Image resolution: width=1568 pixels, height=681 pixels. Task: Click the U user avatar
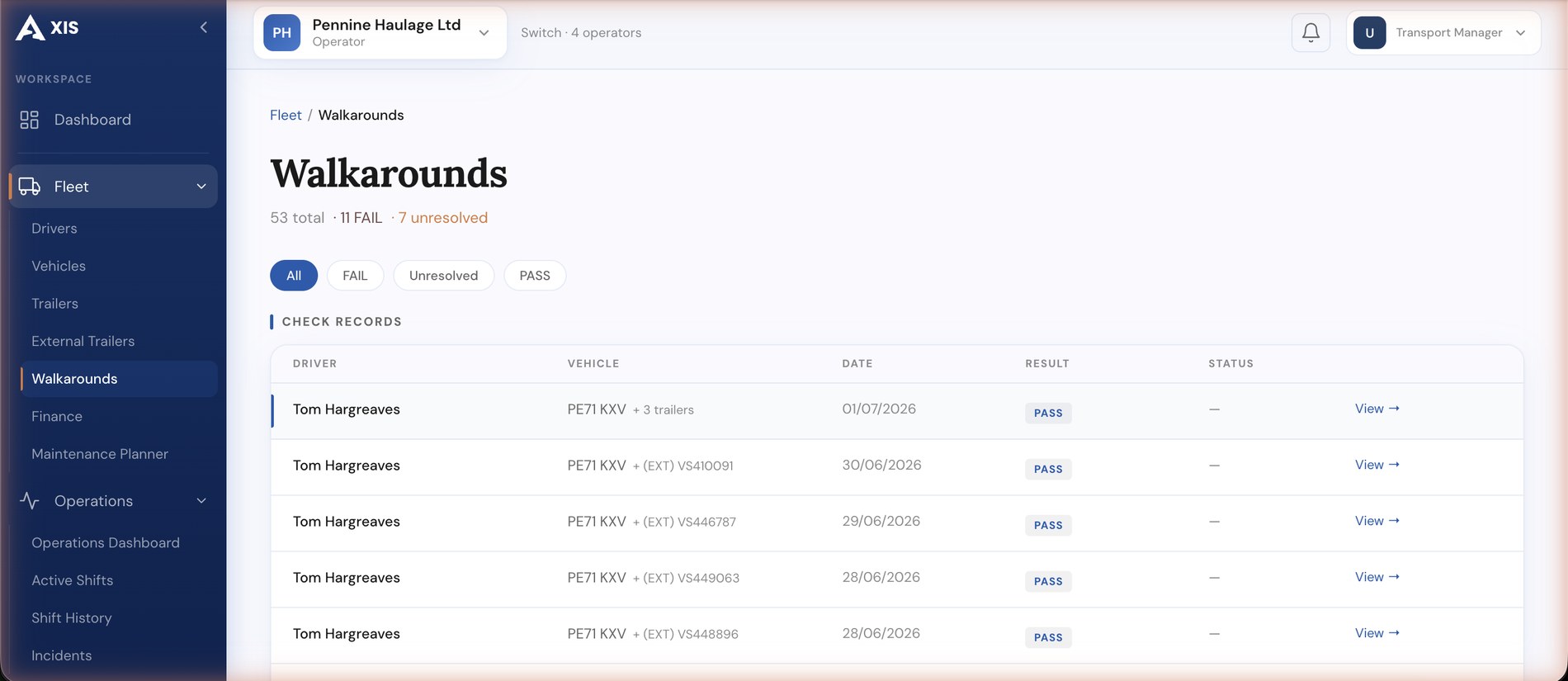(1369, 33)
